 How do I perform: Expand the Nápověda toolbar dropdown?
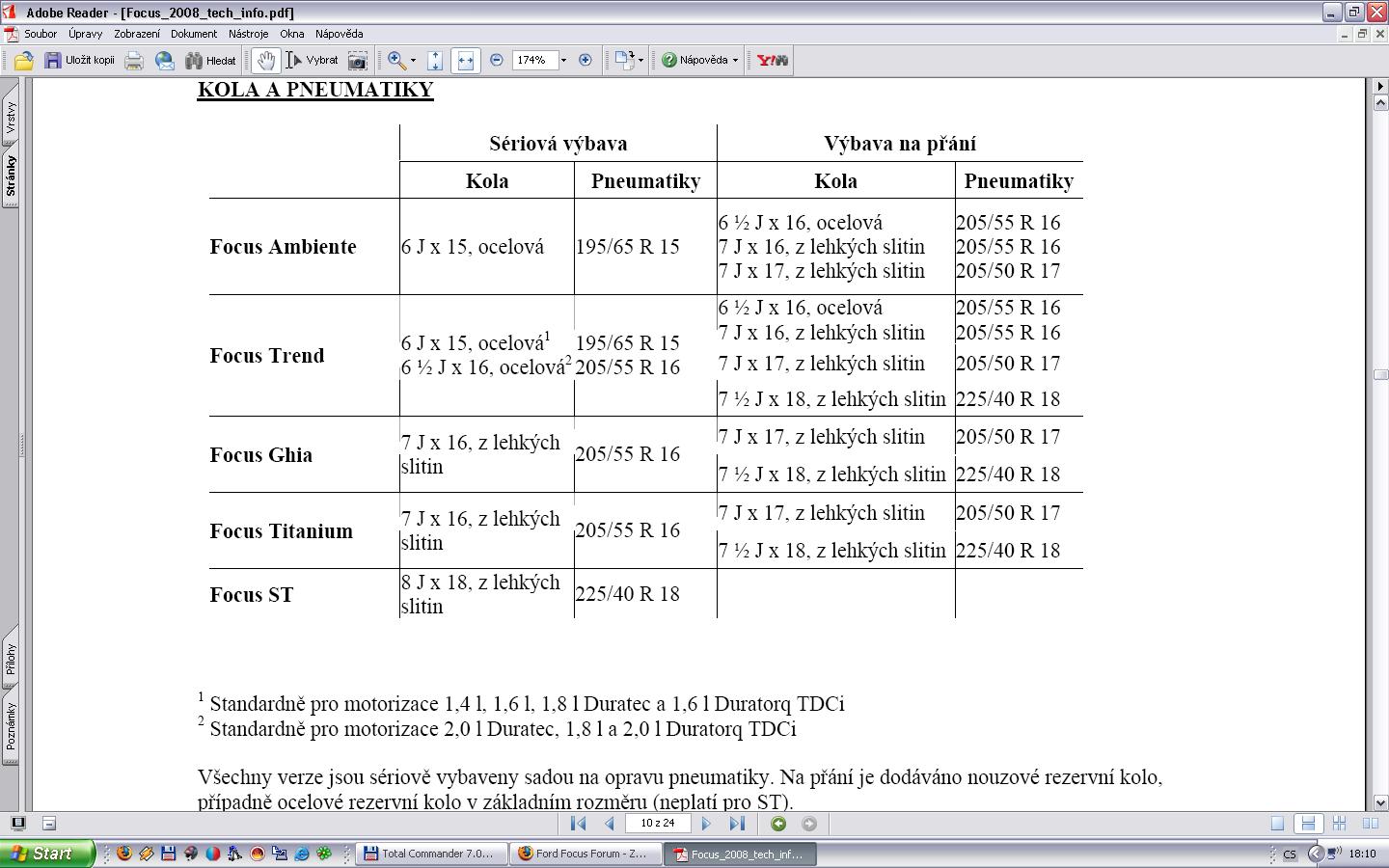[735, 61]
